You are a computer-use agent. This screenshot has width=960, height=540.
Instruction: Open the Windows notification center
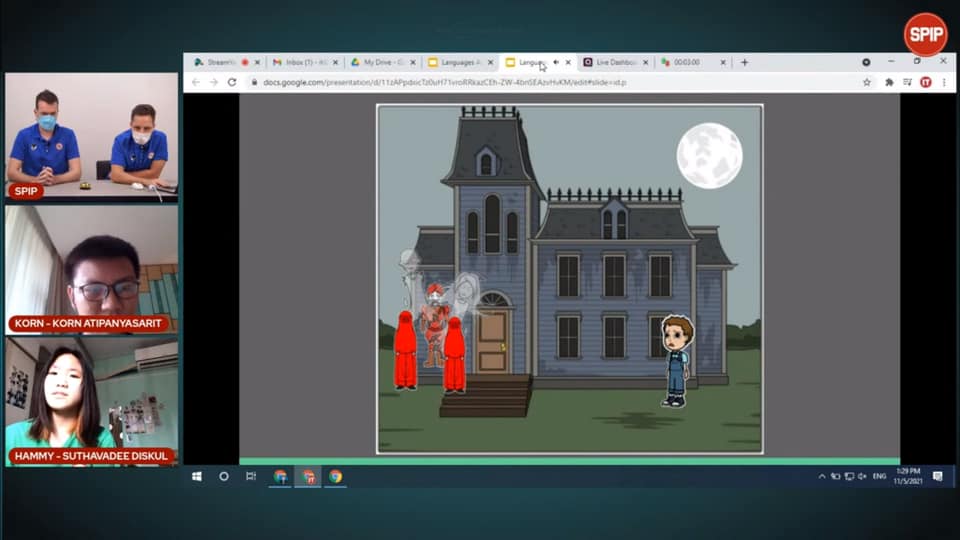tap(937, 476)
